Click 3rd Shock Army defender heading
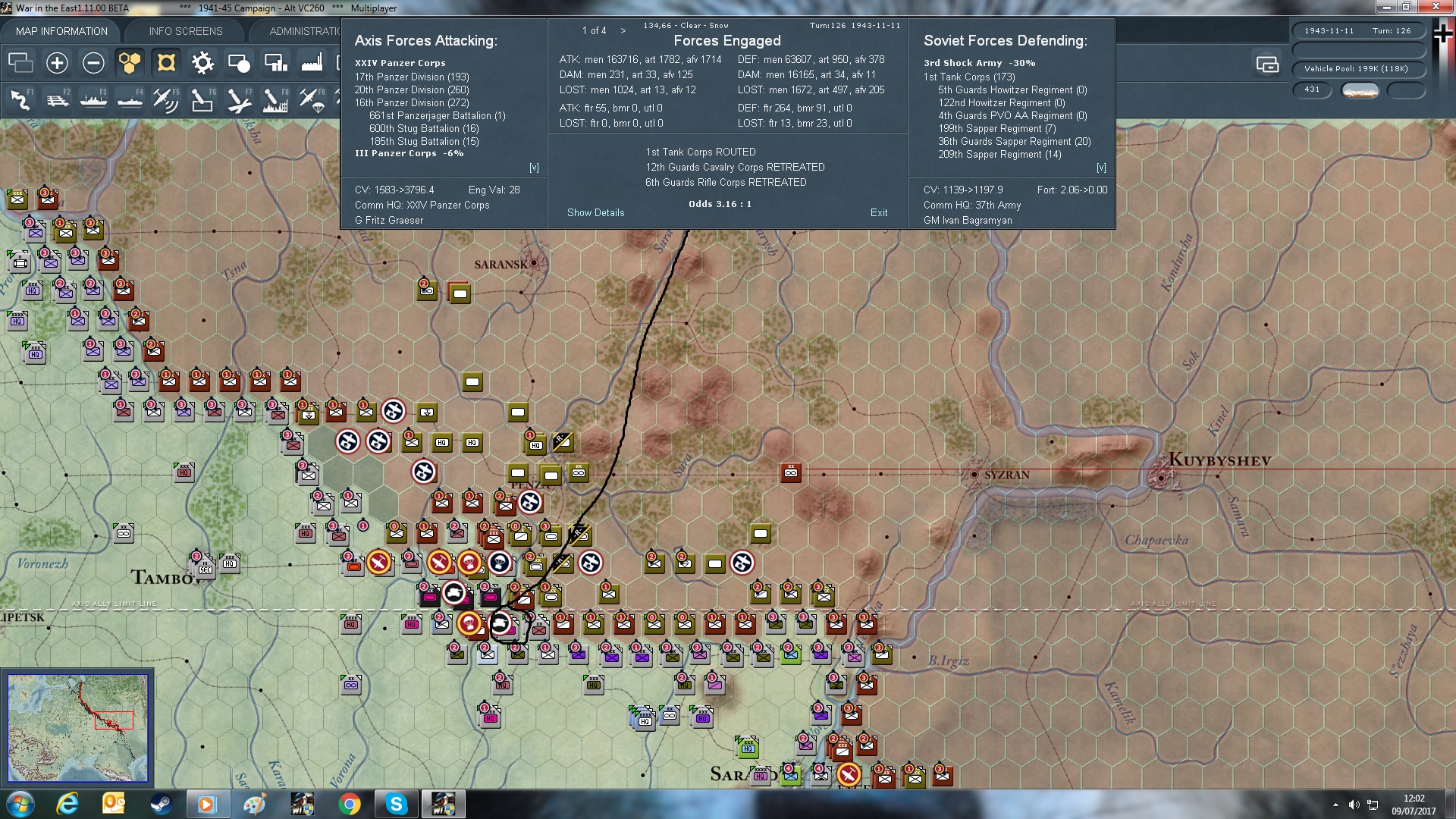Image resolution: width=1456 pixels, height=819 pixels. point(979,63)
